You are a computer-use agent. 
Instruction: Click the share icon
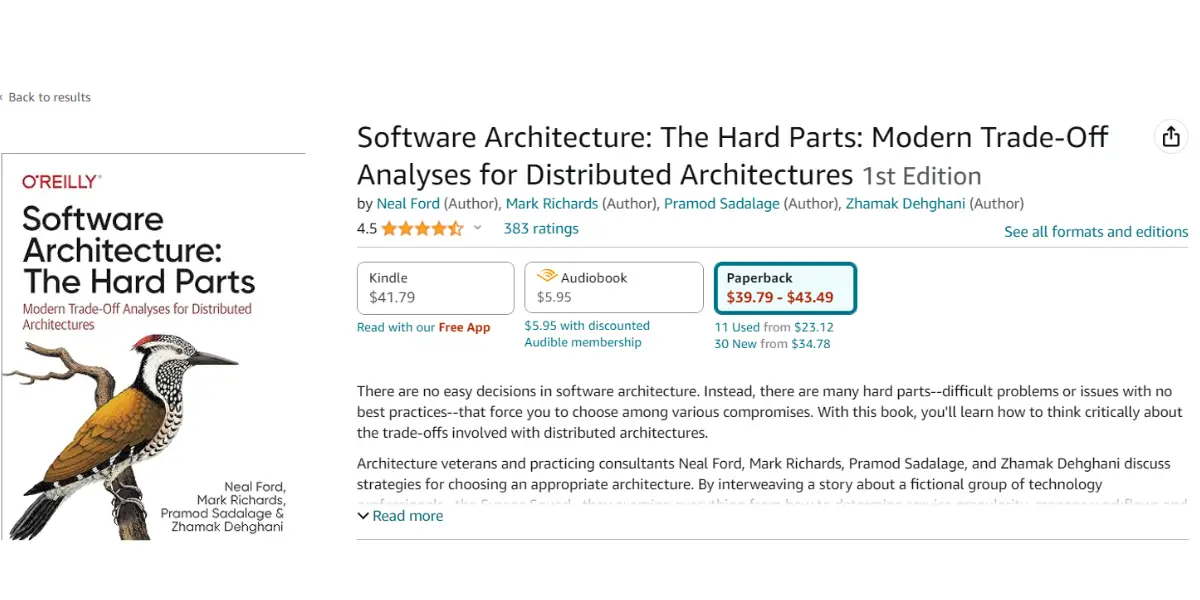click(1170, 136)
